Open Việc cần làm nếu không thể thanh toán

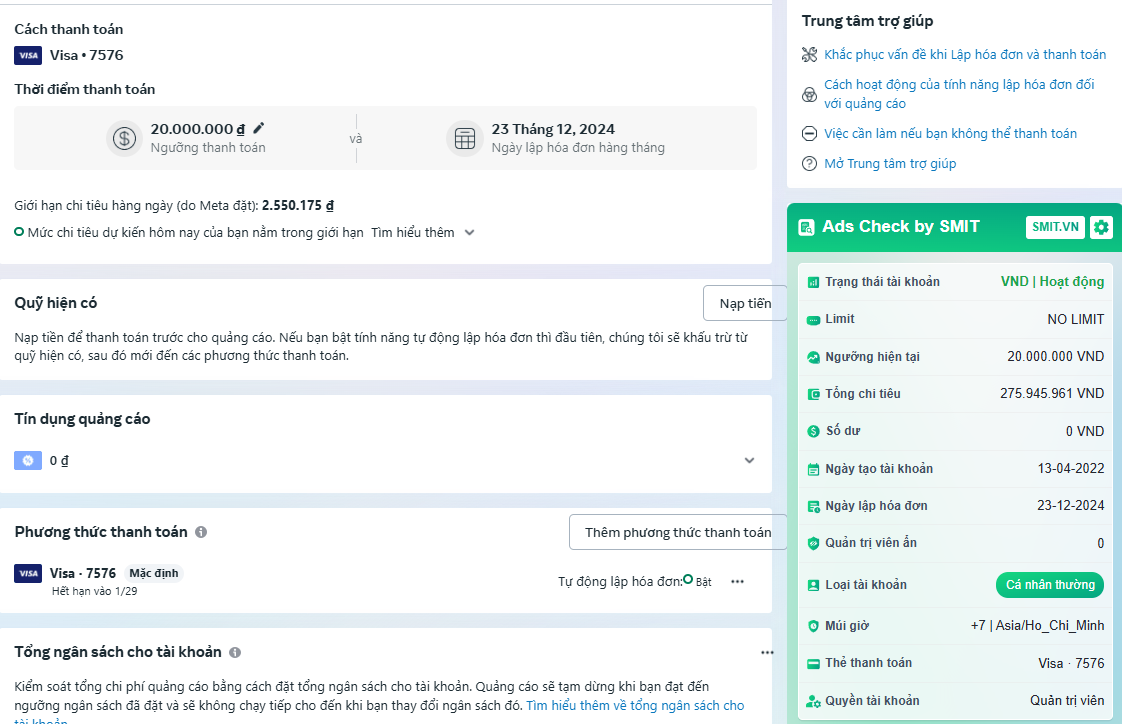tap(950, 133)
